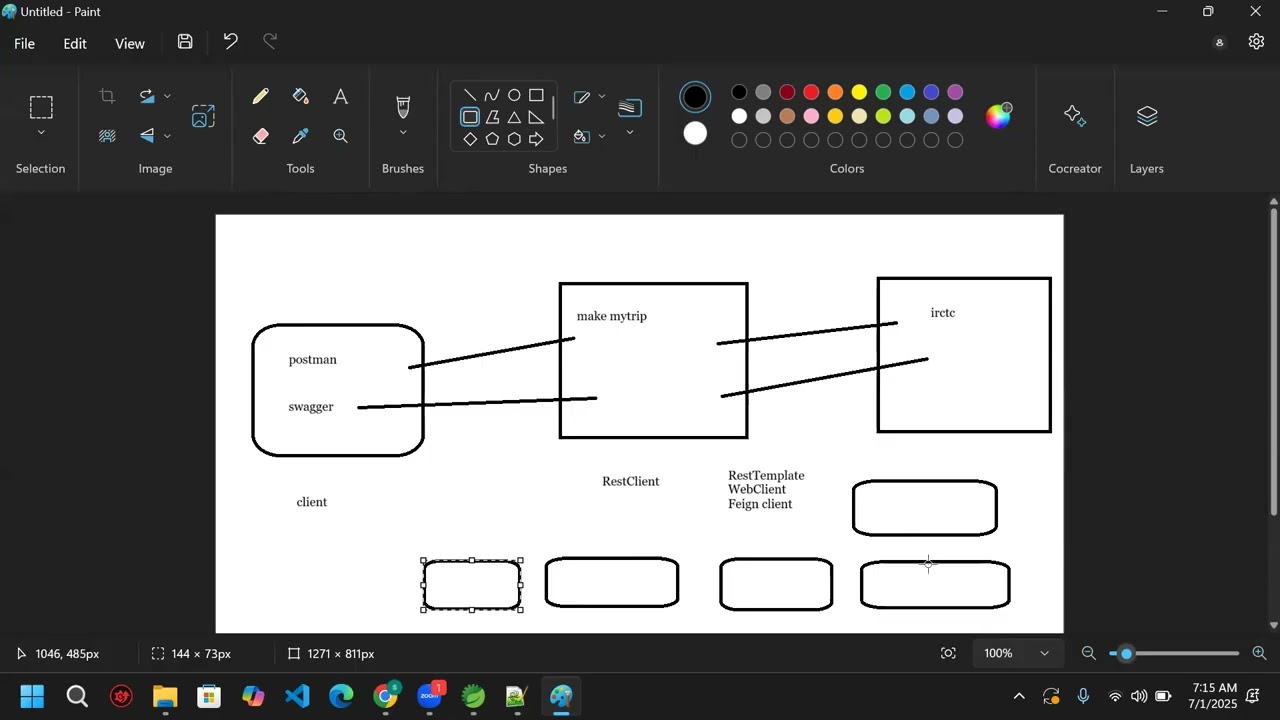Open the Edit colors wheel
The image size is (1280, 720).
pyautogui.click(x=999, y=116)
